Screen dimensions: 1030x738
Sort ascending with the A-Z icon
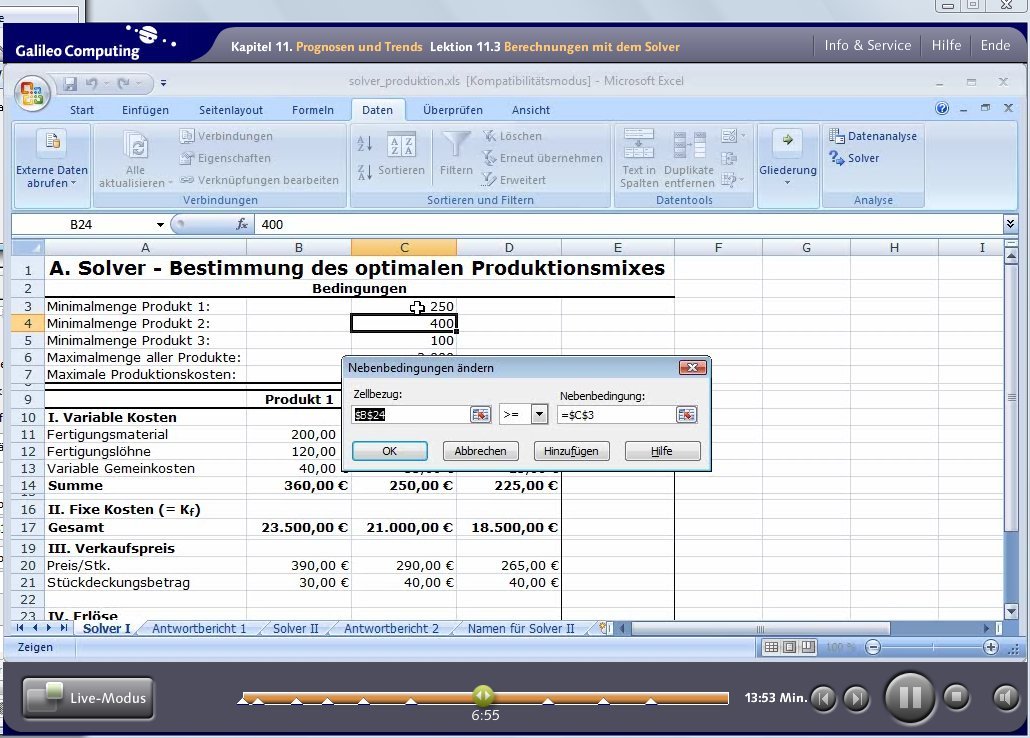point(365,143)
